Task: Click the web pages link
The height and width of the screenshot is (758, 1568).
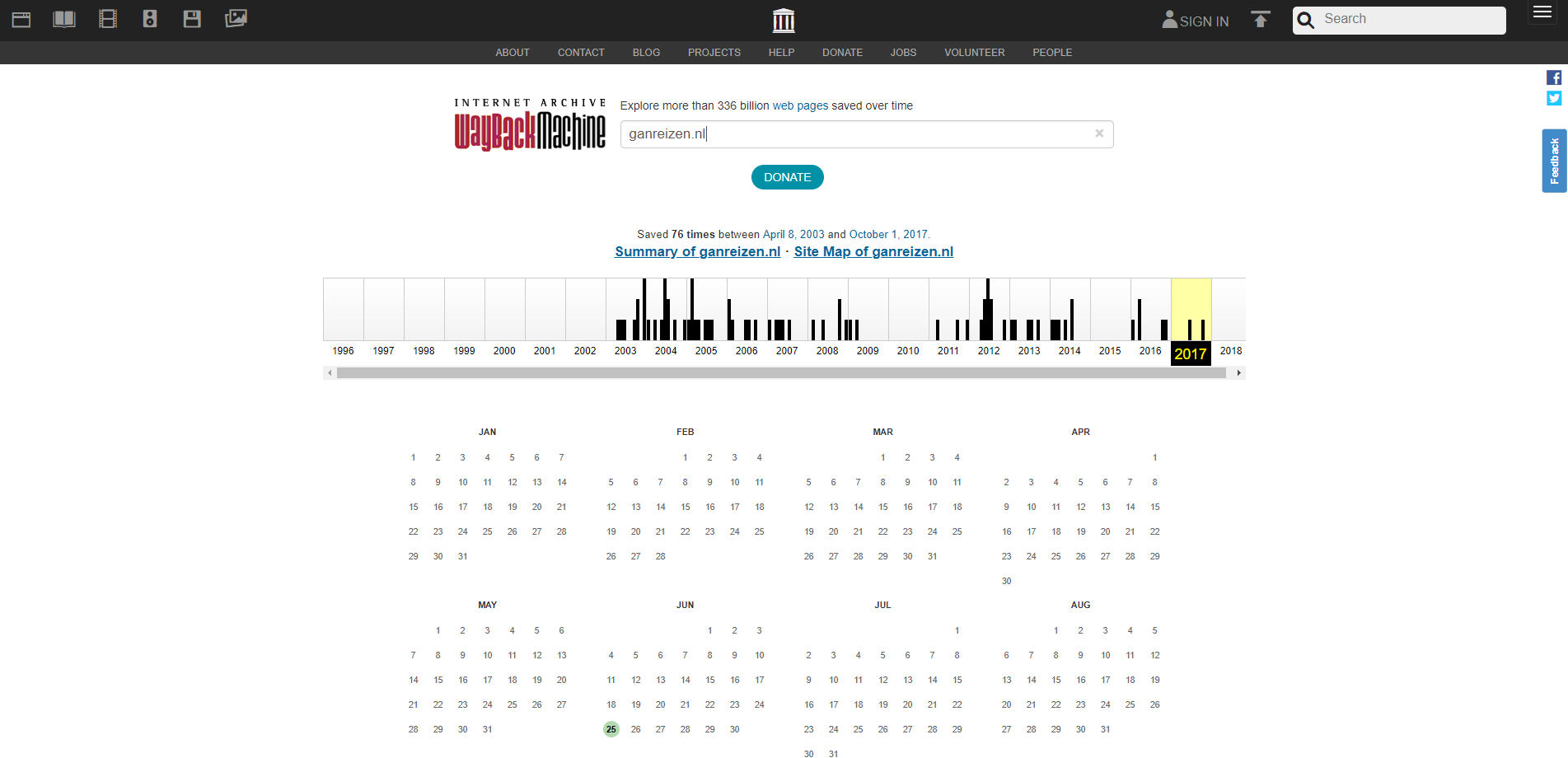Action: pyautogui.click(x=800, y=105)
